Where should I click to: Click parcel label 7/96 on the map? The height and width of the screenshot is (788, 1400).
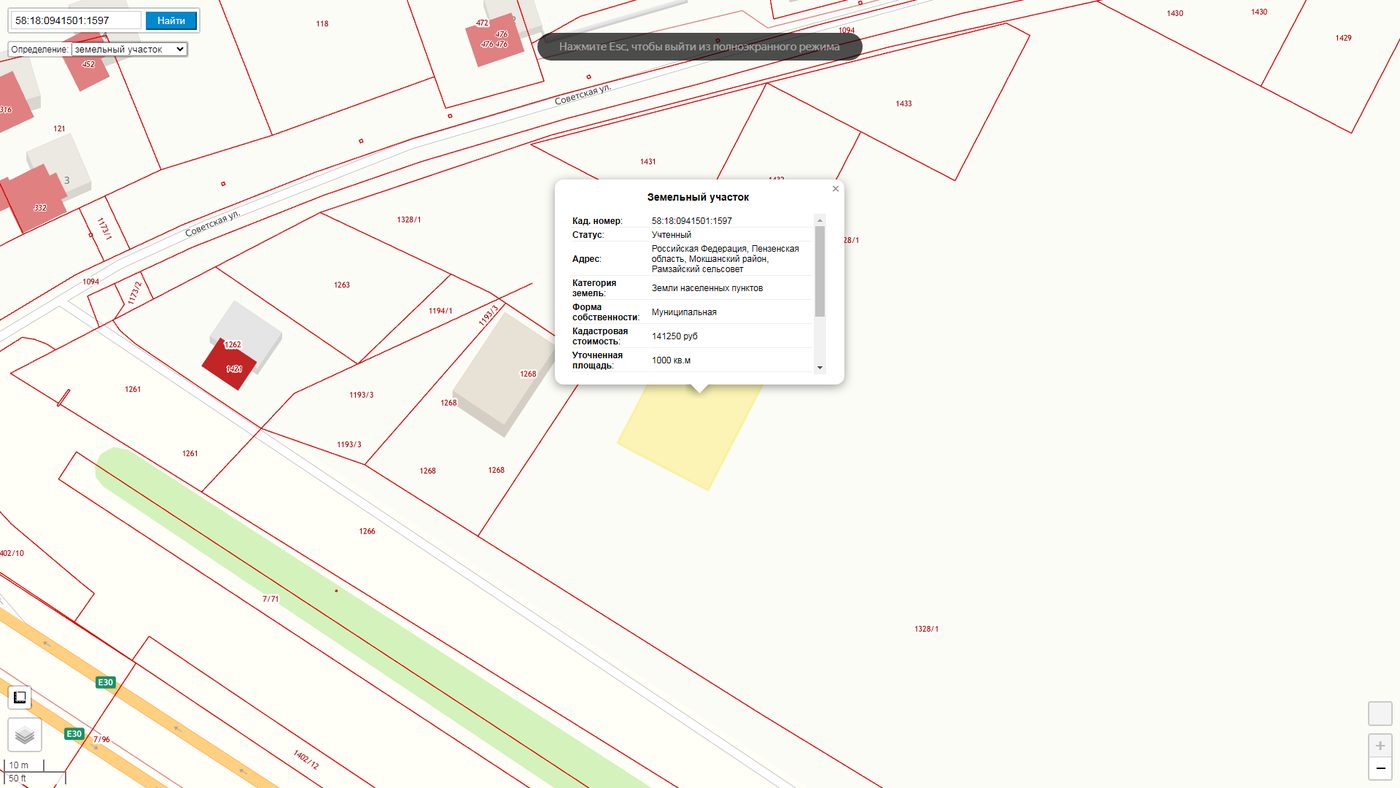pos(101,740)
